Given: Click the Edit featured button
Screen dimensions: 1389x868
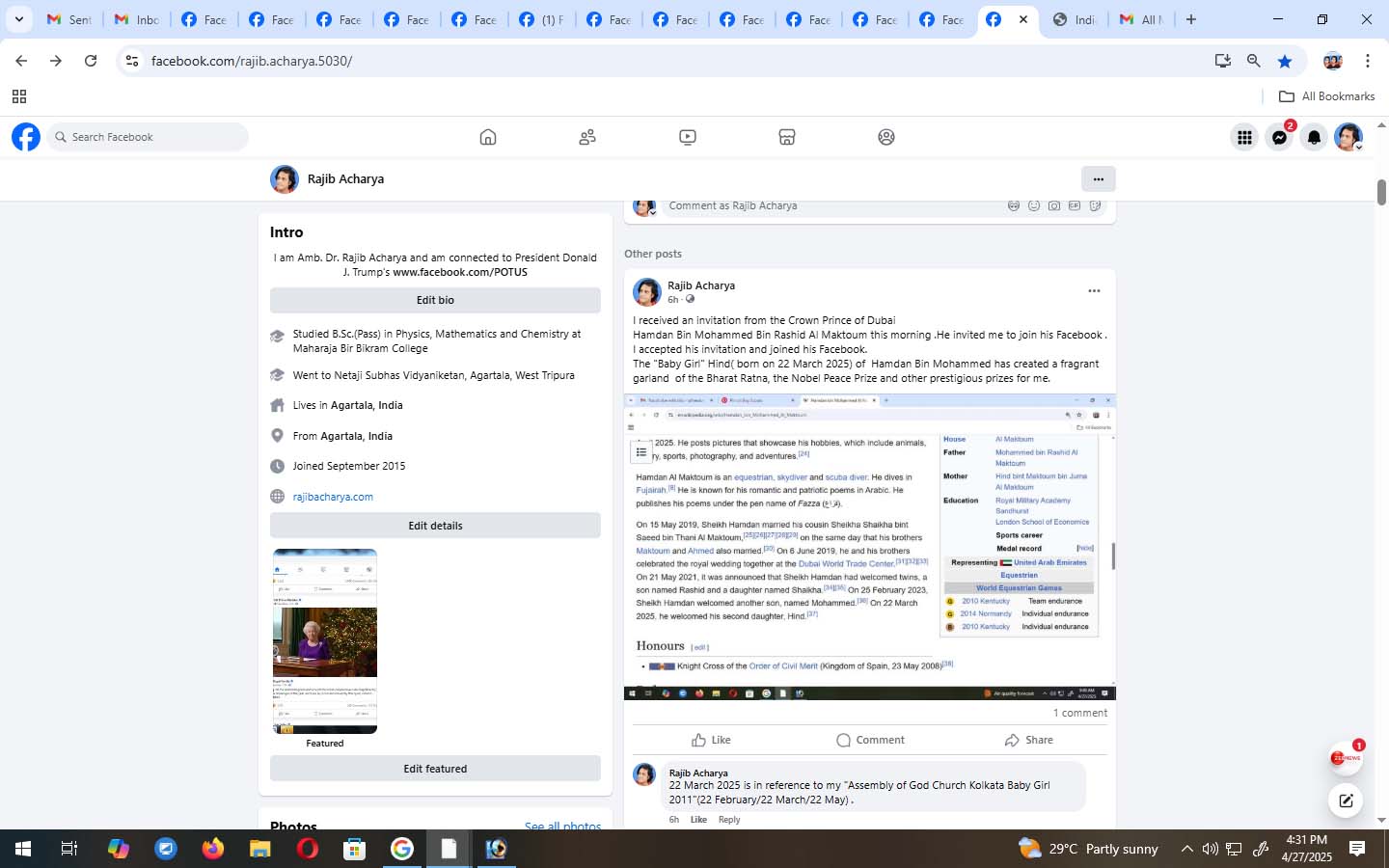Looking at the screenshot, I should tap(435, 769).
